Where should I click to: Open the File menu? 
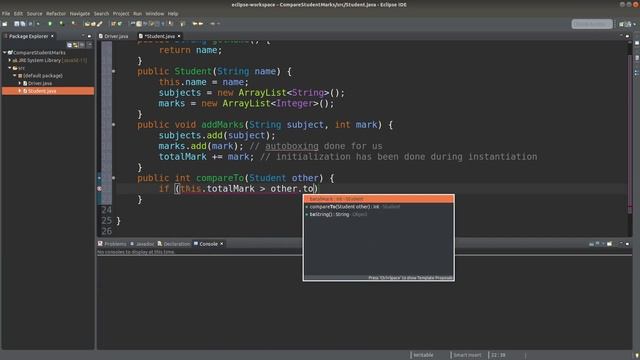(x=6, y=13)
